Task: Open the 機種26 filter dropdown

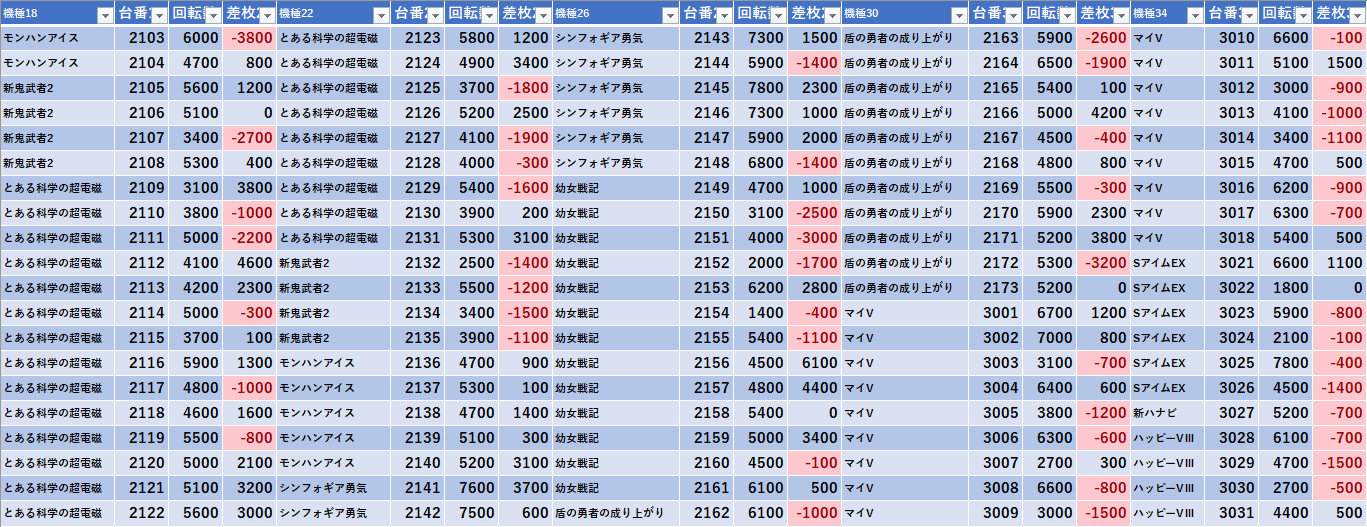Action: point(668,15)
